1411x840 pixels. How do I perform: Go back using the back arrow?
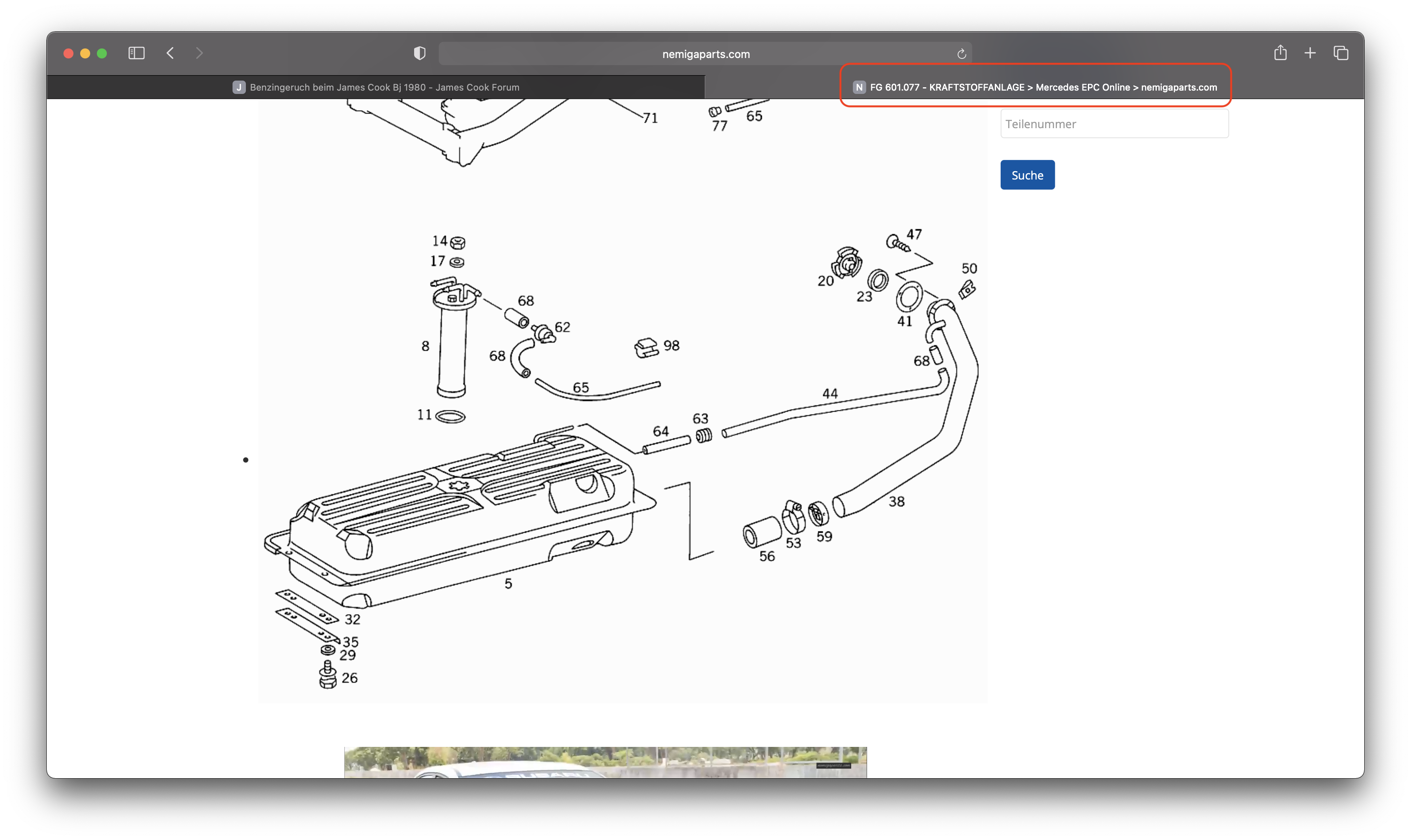(x=170, y=53)
